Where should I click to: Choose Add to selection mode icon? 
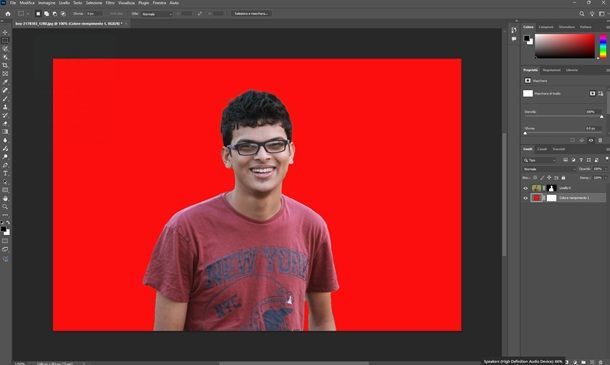pyautogui.click(x=46, y=14)
